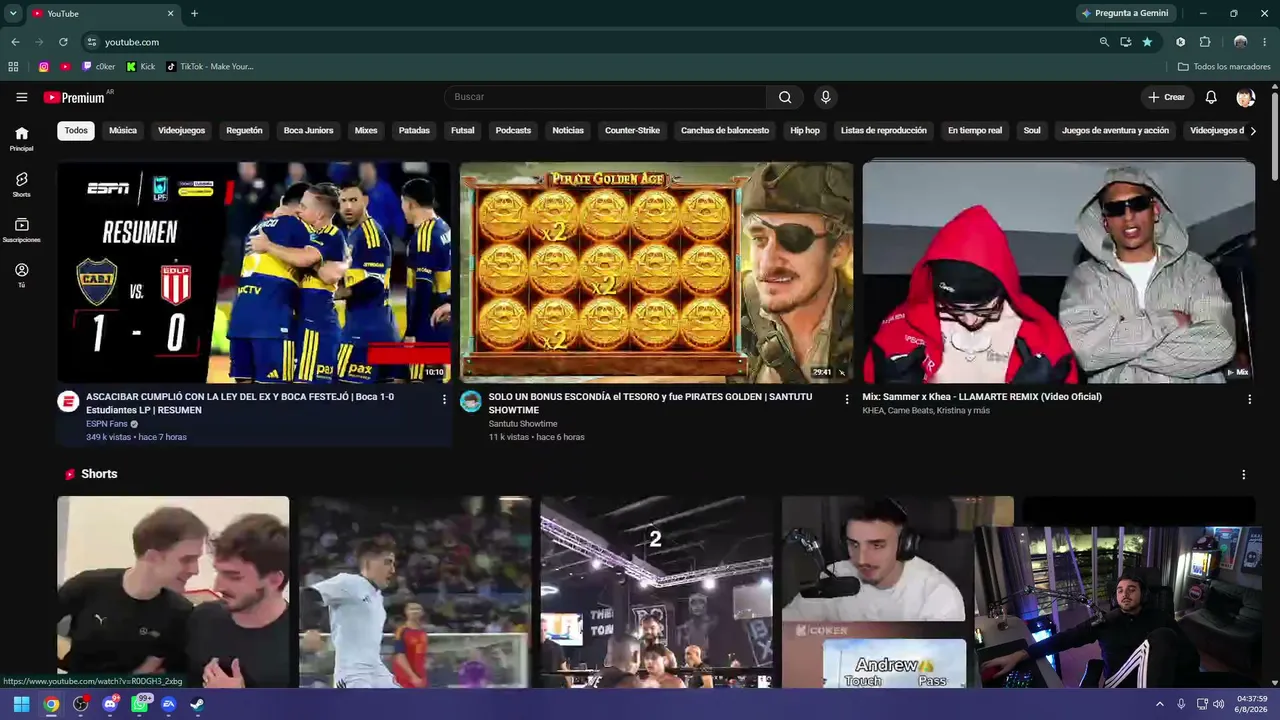Select the Música filter chip

tap(123, 130)
